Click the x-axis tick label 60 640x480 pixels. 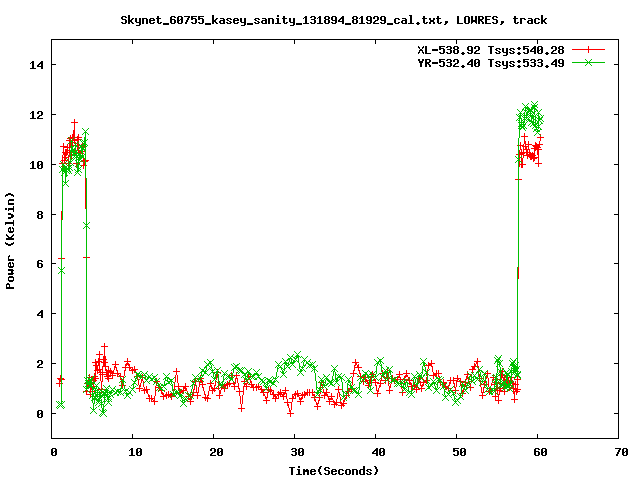540,452
